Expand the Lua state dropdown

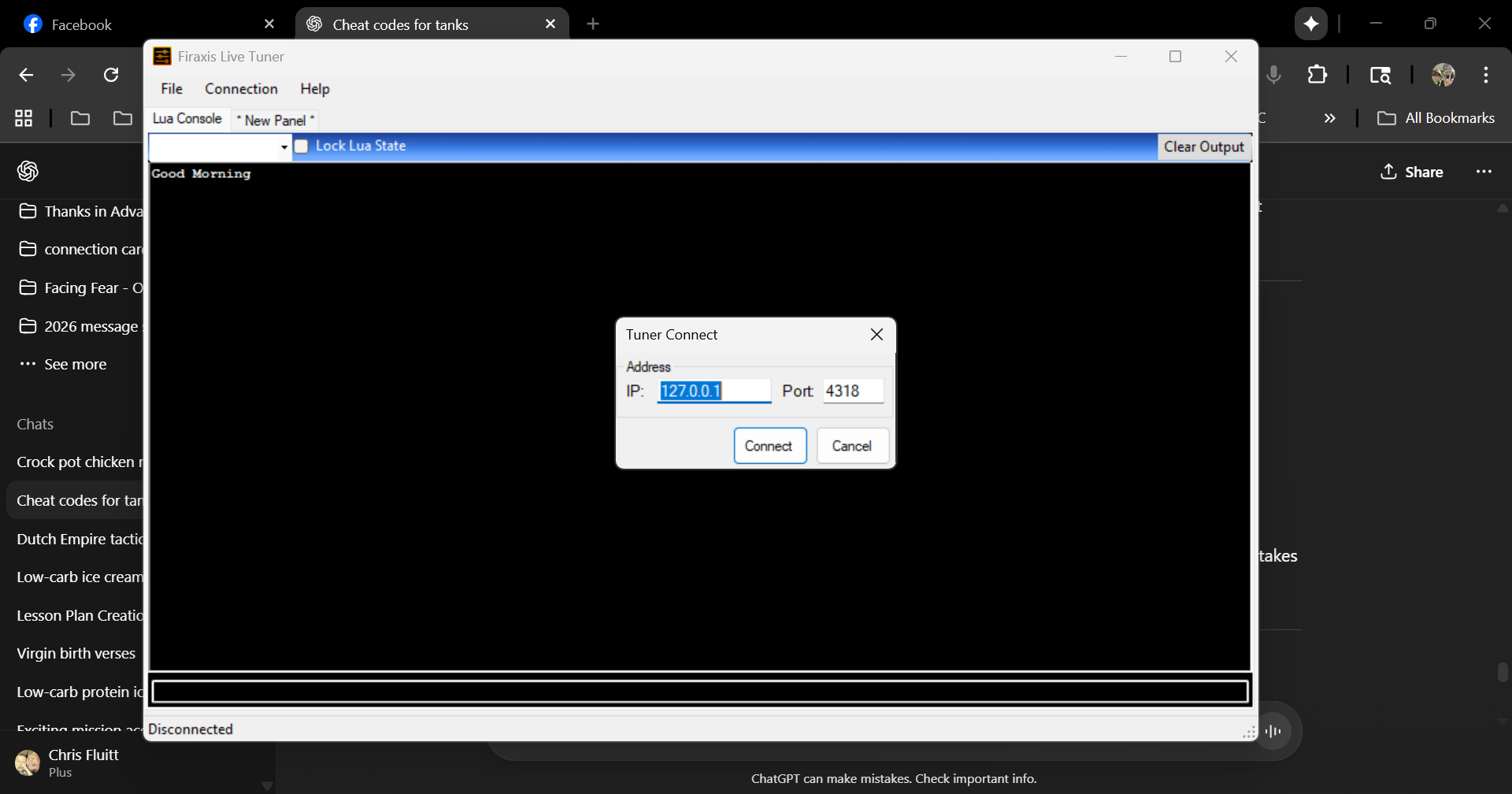click(x=283, y=147)
